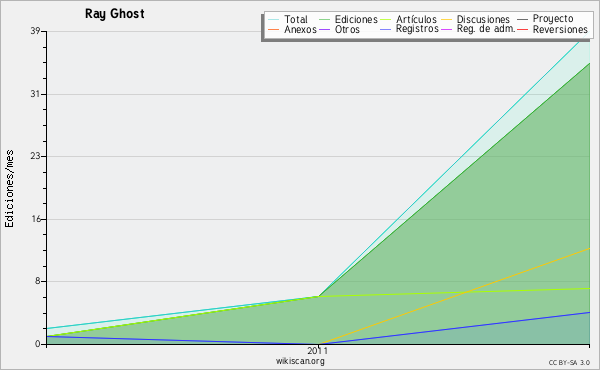This screenshot has width=600, height=370.
Task: Select the Registros legend label
Action: point(417,29)
